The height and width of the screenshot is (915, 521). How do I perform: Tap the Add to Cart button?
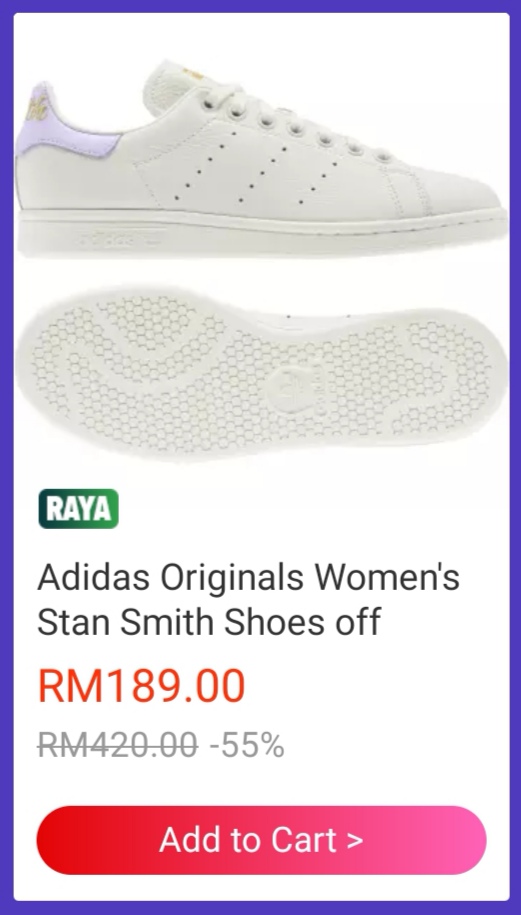point(261,840)
